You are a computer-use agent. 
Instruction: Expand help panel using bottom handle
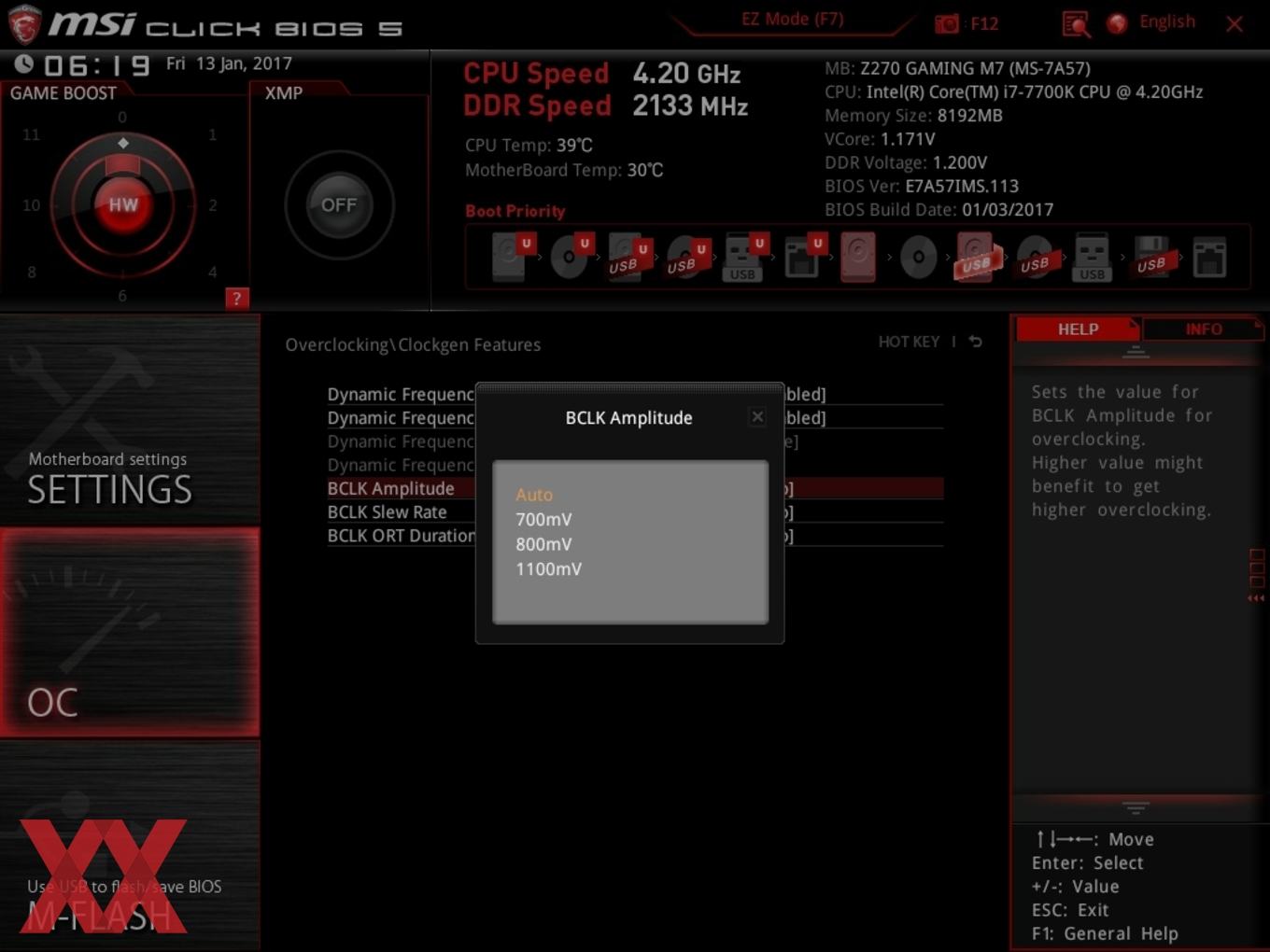pos(1136,806)
